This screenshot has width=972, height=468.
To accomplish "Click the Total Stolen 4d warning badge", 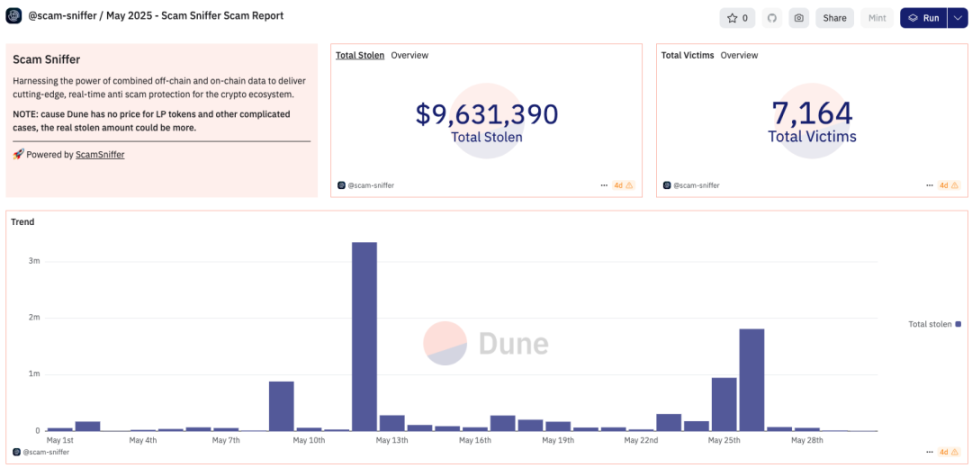I will coord(624,185).
